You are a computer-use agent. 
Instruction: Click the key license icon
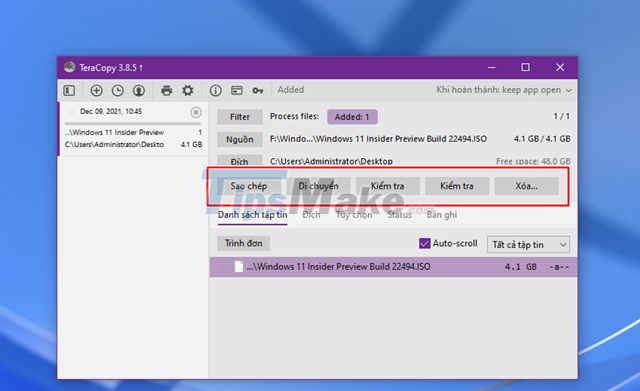[258, 91]
